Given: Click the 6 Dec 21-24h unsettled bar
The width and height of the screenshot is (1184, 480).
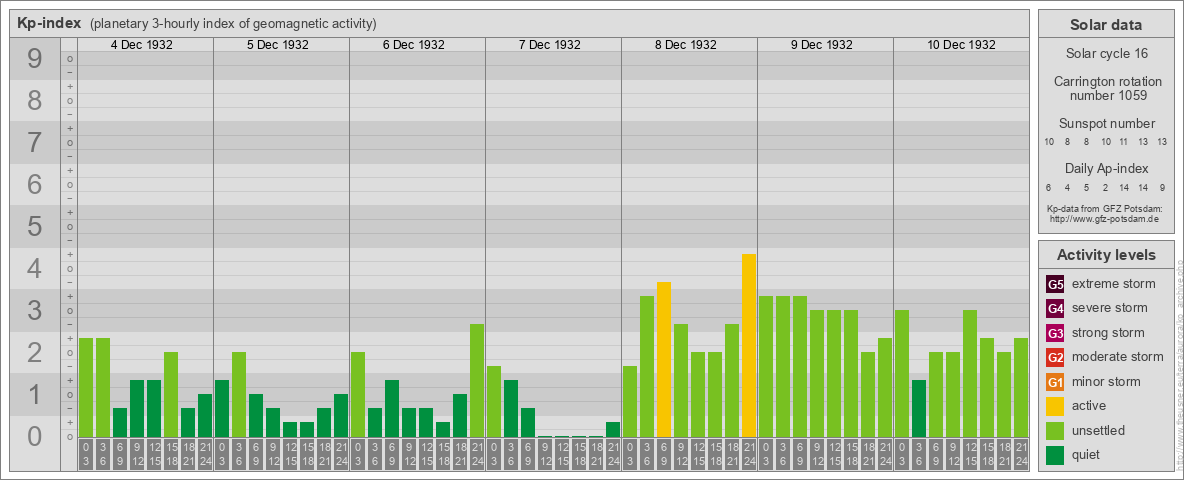Looking at the screenshot, I should coord(476,380).
